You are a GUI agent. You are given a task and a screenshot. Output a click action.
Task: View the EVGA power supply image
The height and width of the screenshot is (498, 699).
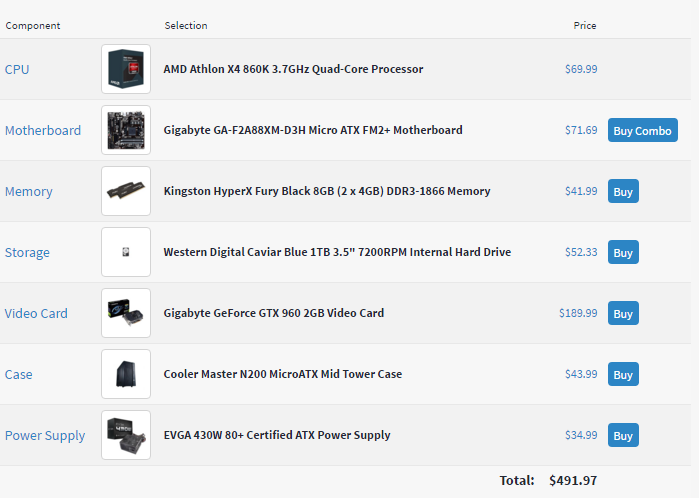(126, 435)
